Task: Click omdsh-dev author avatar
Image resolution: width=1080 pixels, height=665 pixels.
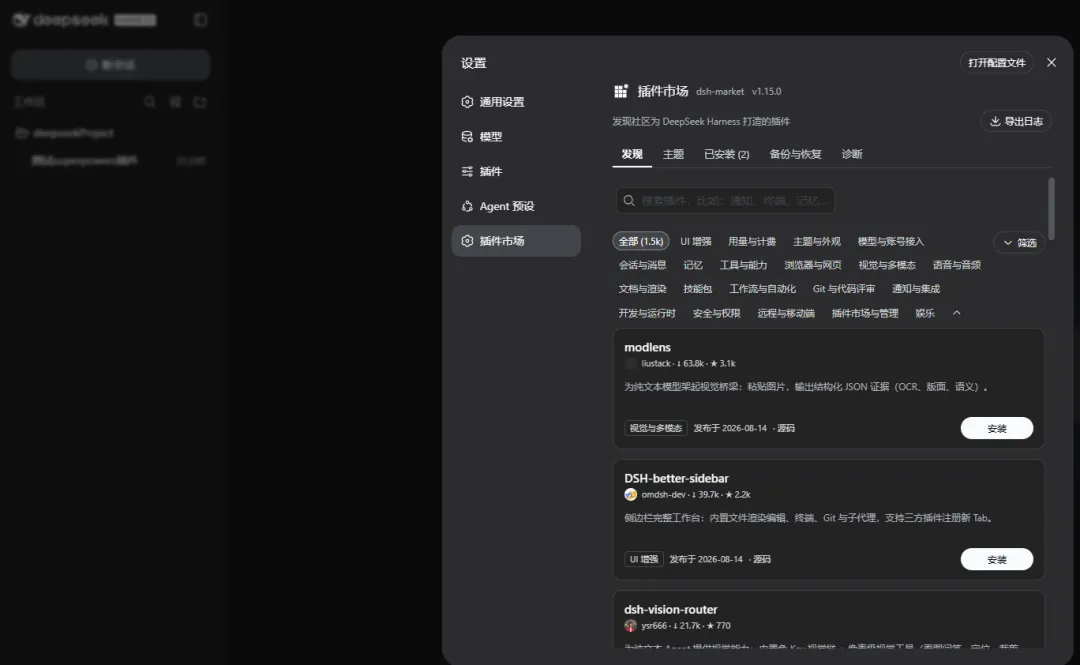Action: click(630, 494)
